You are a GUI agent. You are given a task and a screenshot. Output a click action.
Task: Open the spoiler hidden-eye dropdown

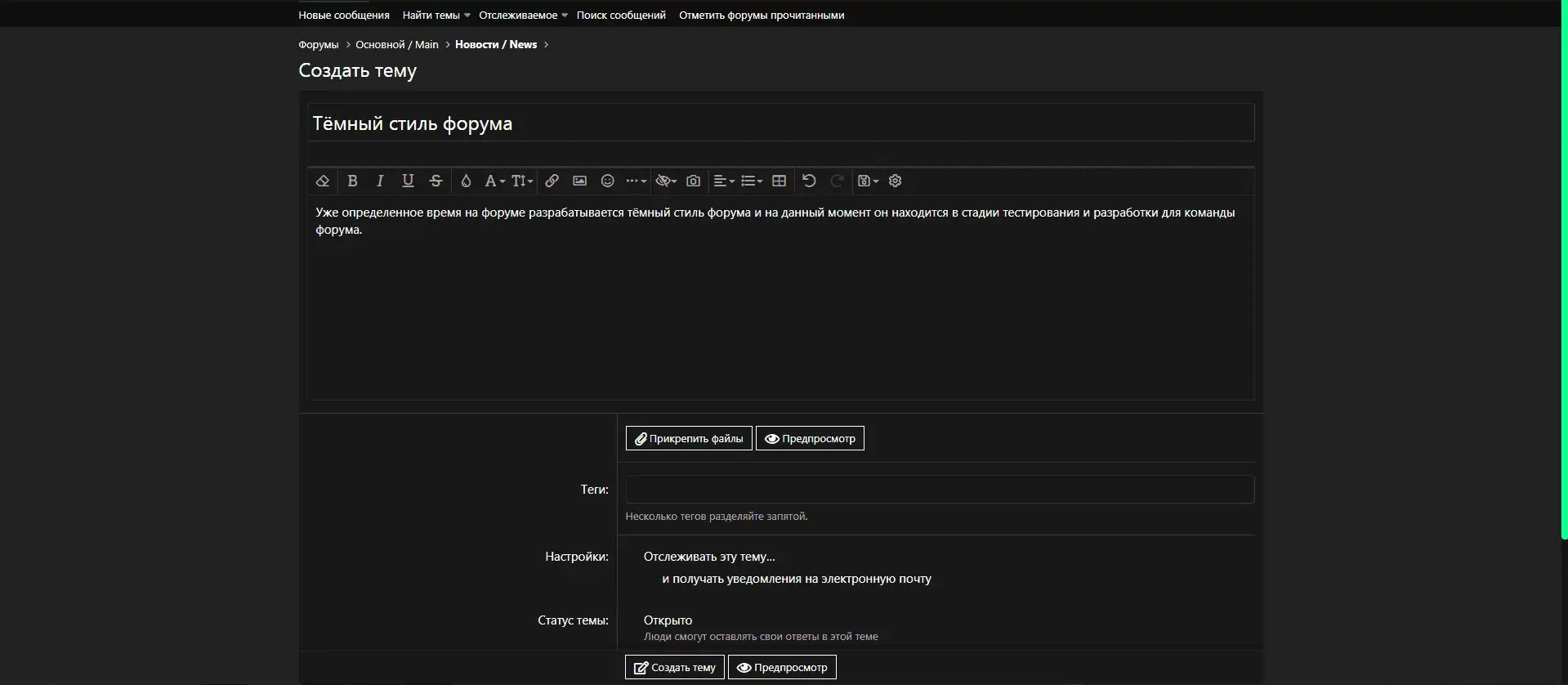[666, 181]
